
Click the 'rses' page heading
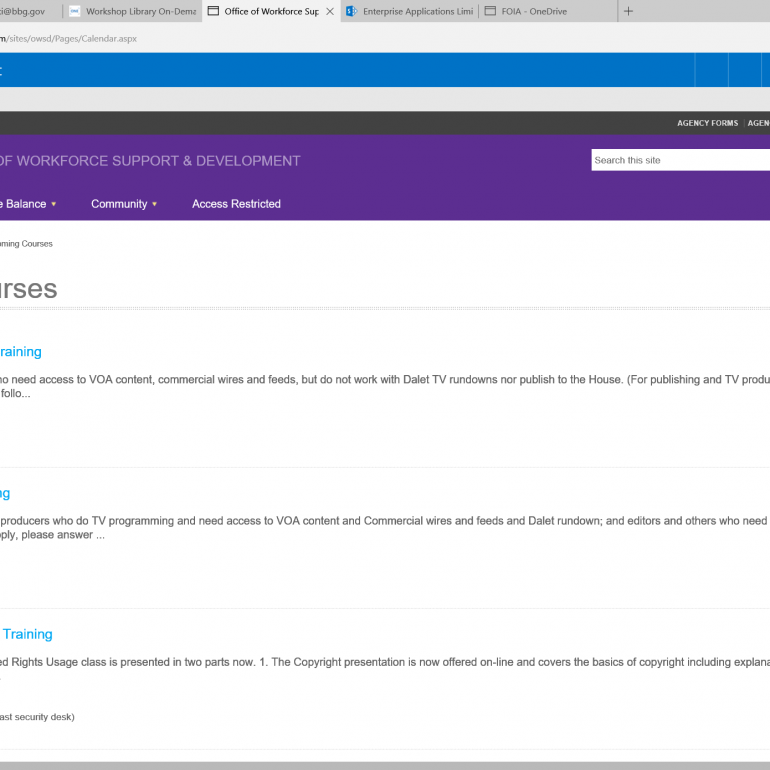[28, 289]
